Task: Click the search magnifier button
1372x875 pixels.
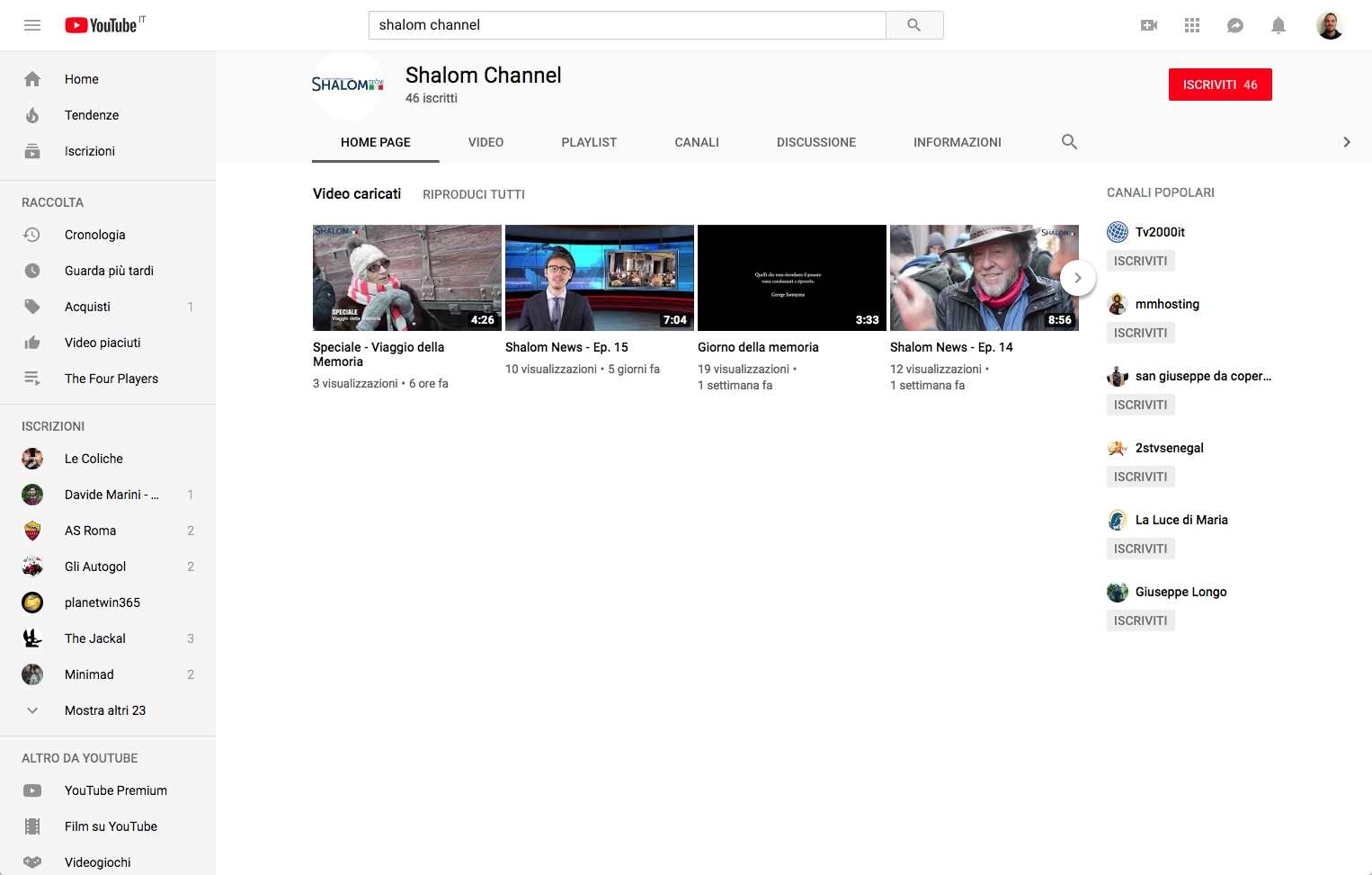Action: point(914,25)
